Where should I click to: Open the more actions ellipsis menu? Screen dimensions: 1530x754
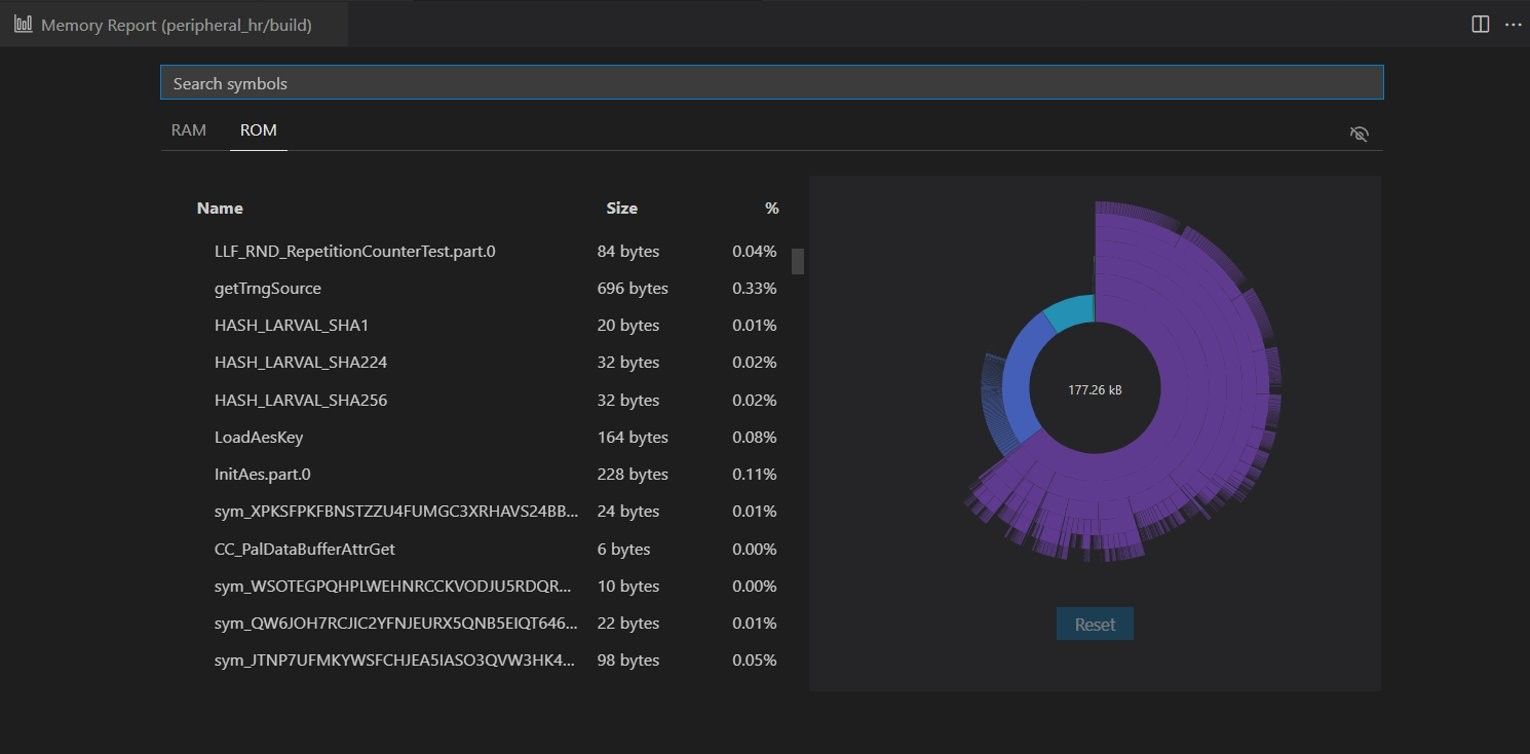(1513, 25)
